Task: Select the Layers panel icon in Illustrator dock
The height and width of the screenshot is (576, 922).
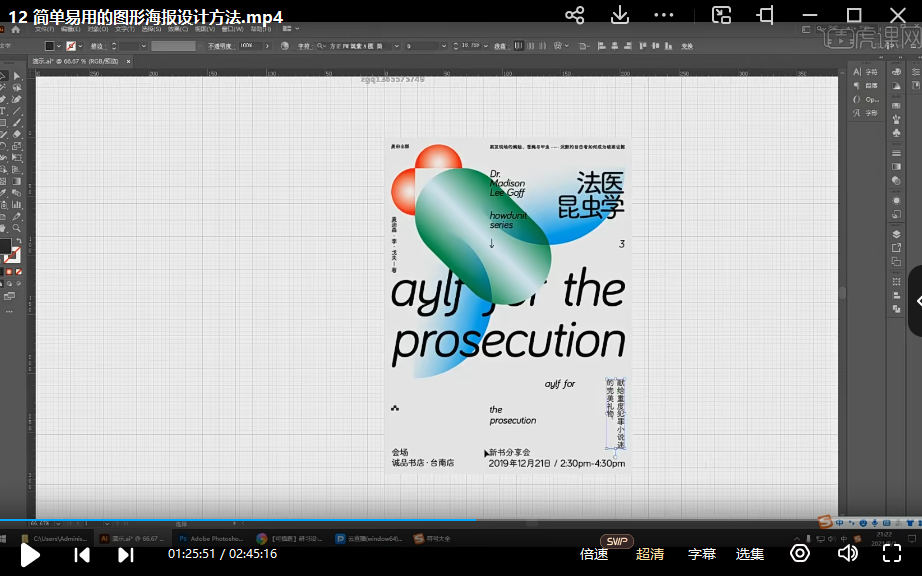Action: (x=896, y=233)
